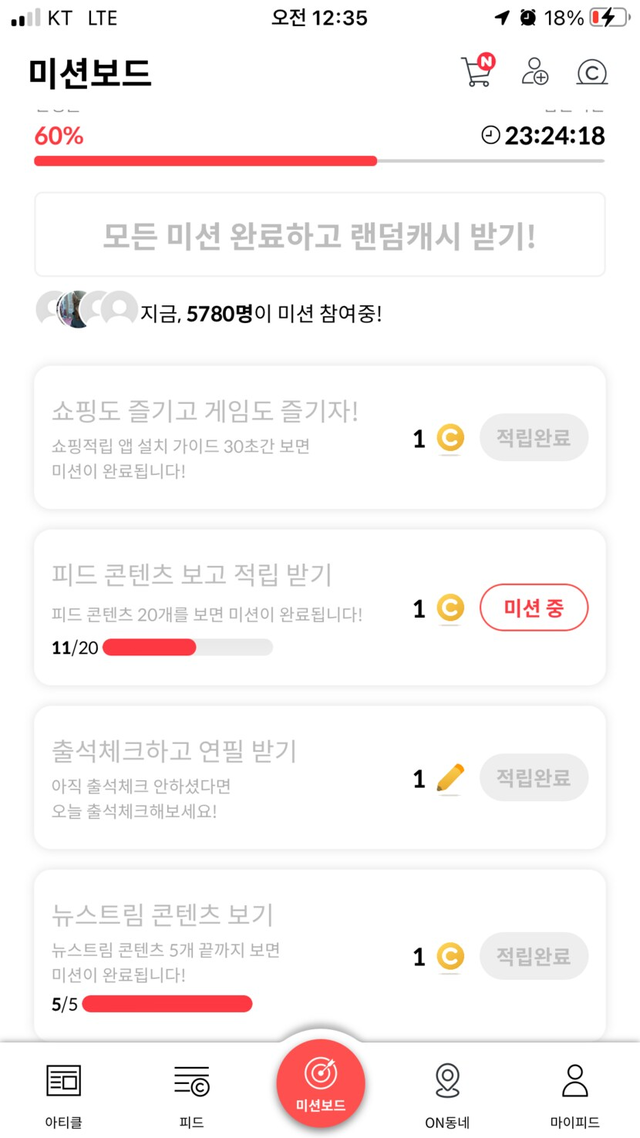Tap 적립완료 on the shopping game mission
Screen dimensions: 640x1138
(534, 438)
